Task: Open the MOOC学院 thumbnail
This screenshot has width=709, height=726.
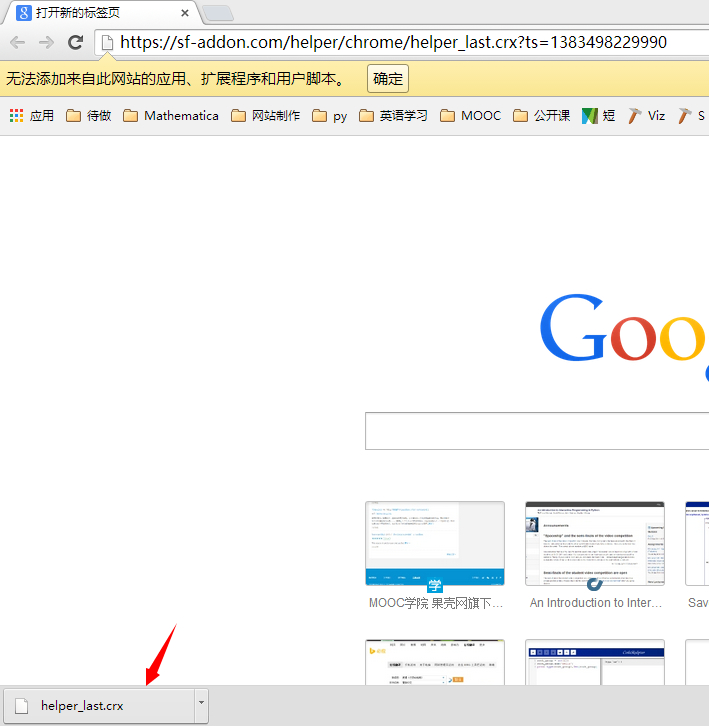Action: coord(435,544)
